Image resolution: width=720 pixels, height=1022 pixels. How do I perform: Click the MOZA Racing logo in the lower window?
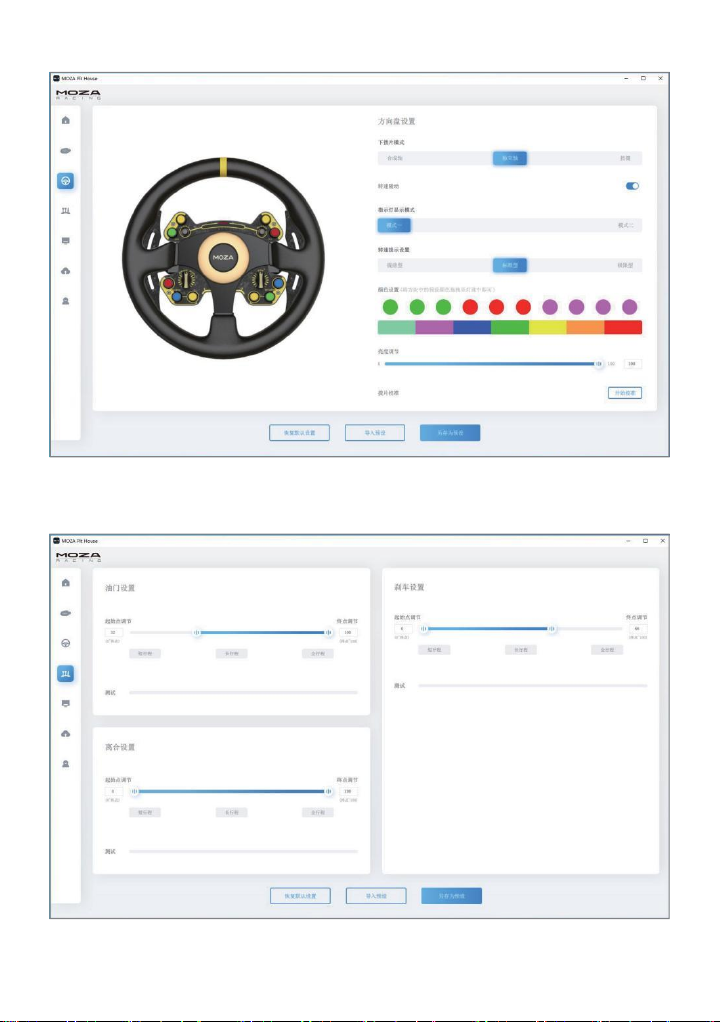tap(78, 557)
